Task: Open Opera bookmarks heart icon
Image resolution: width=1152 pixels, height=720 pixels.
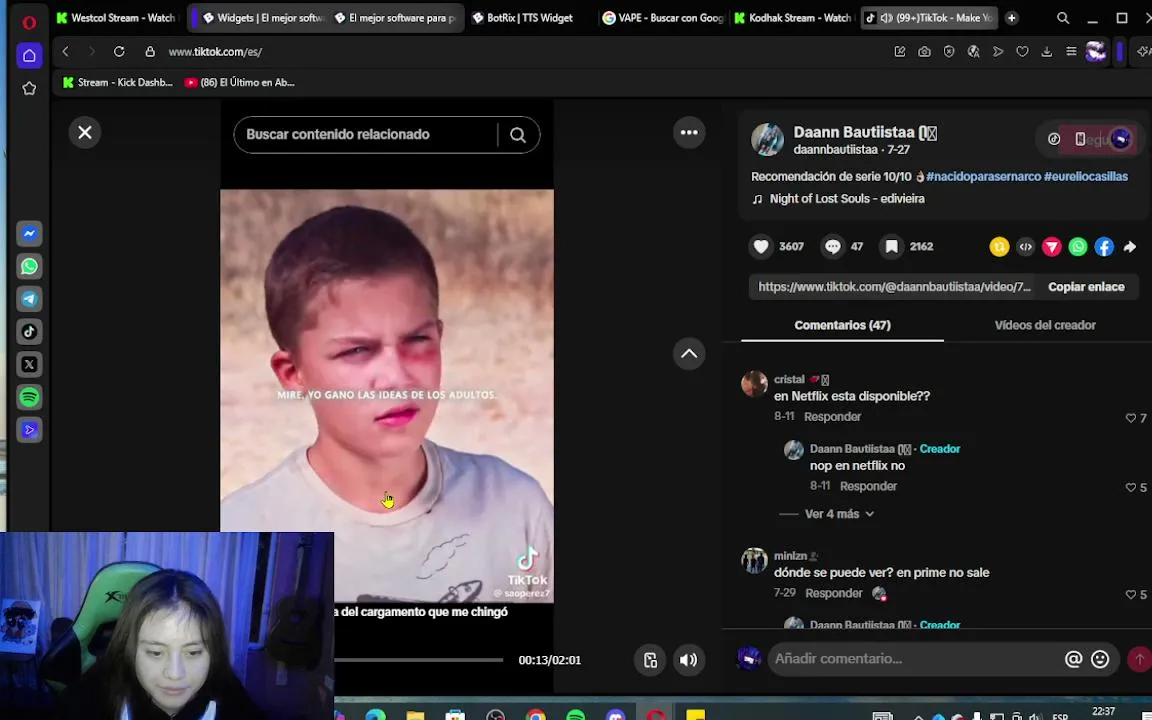Action: (1022, 51)
